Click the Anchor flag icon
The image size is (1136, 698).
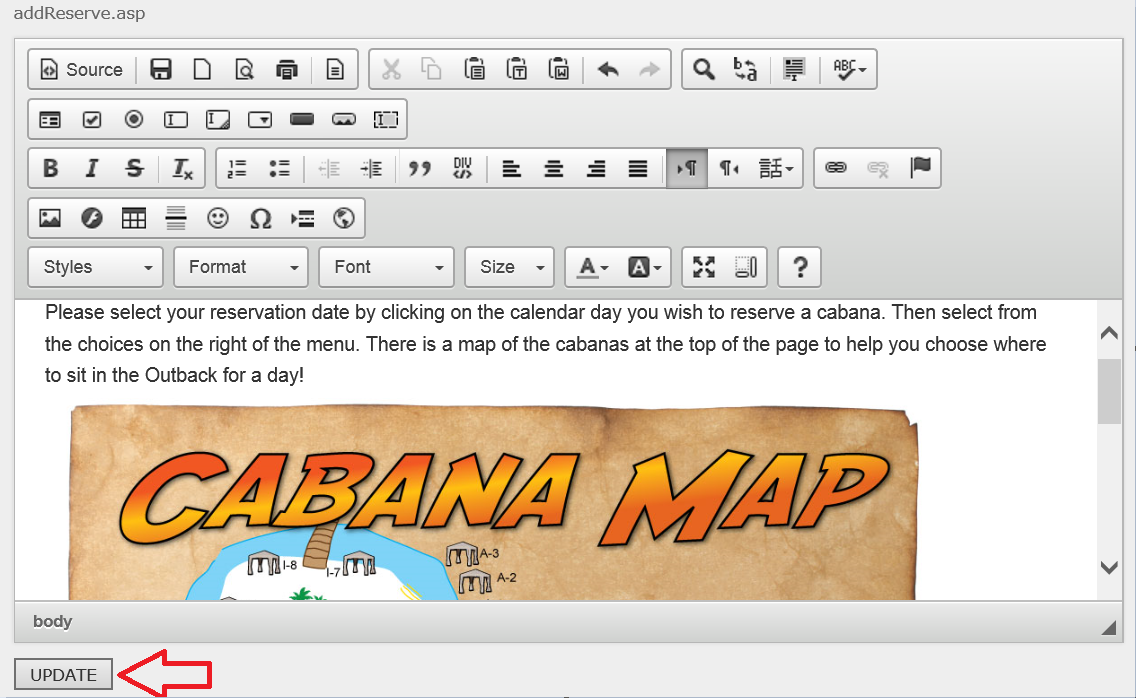[x=920, y=169]
